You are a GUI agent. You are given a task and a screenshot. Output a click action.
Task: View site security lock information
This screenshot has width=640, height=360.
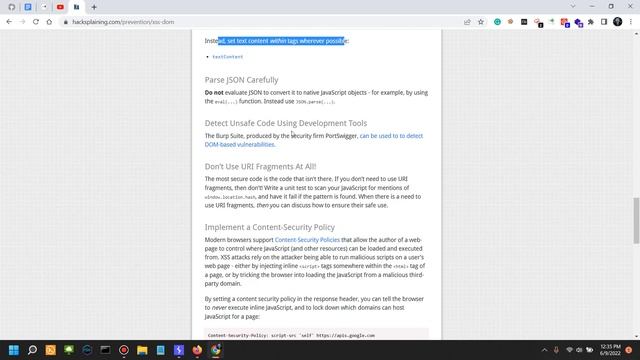tap(65, 22)
